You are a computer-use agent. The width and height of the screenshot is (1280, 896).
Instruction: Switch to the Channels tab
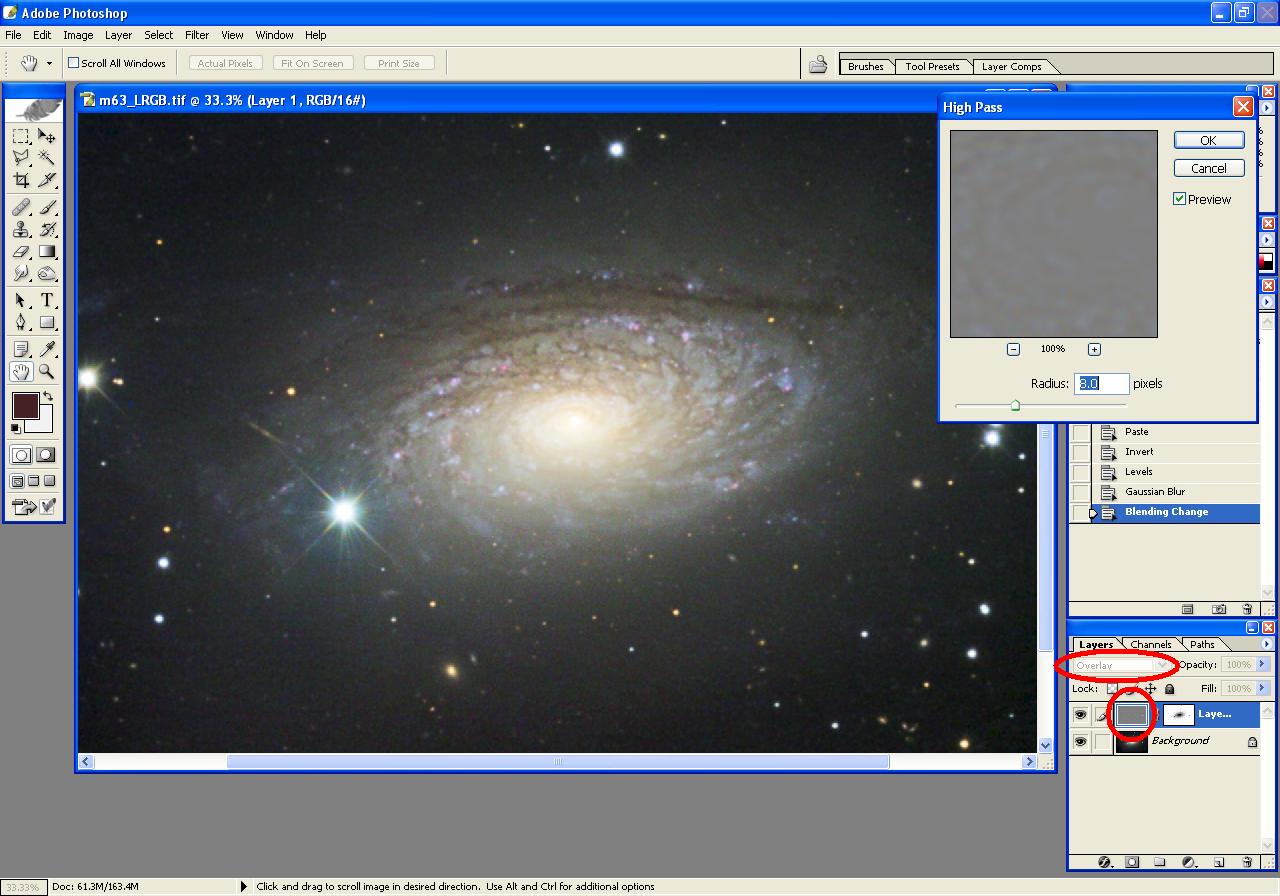(x=1151, y=644)
